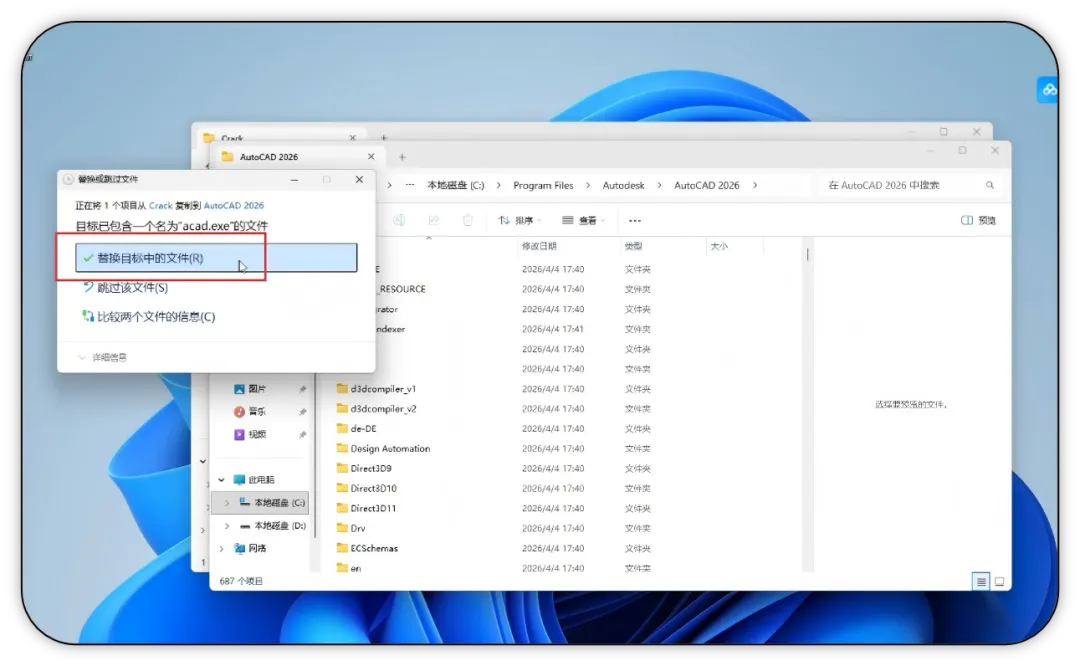Open the 排序 sort dropdown
Image resolution: width=1080 pixels, height=666 pixels.
(x=520, y=220)
